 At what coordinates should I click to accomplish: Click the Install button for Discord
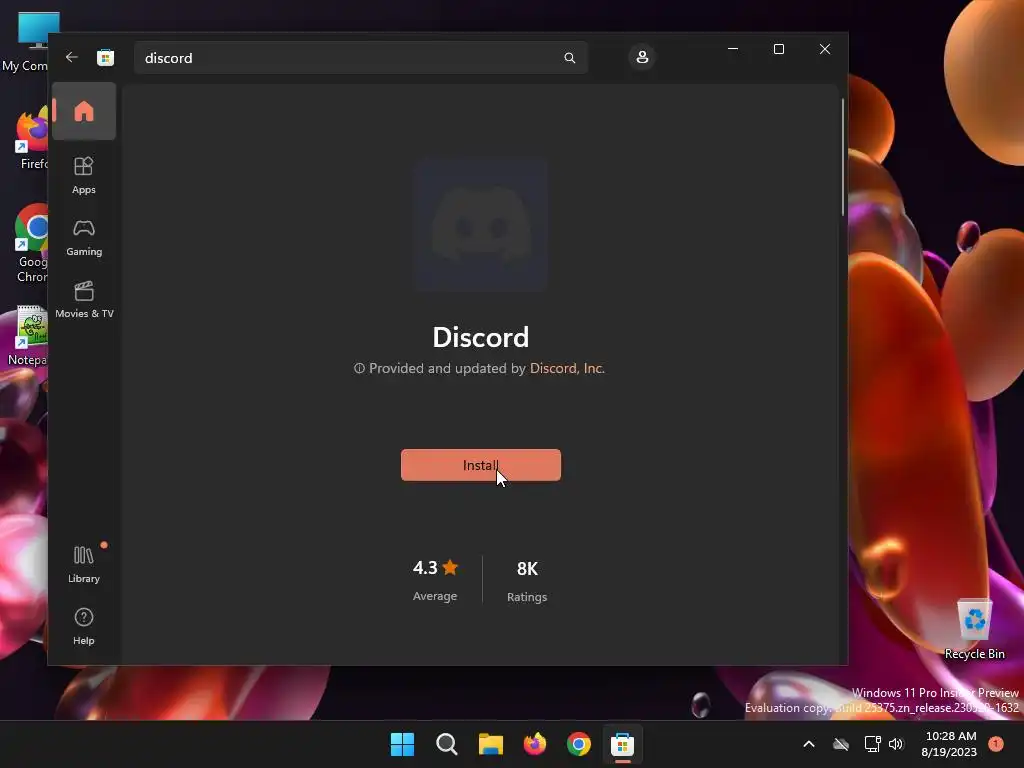click(481, 465)
